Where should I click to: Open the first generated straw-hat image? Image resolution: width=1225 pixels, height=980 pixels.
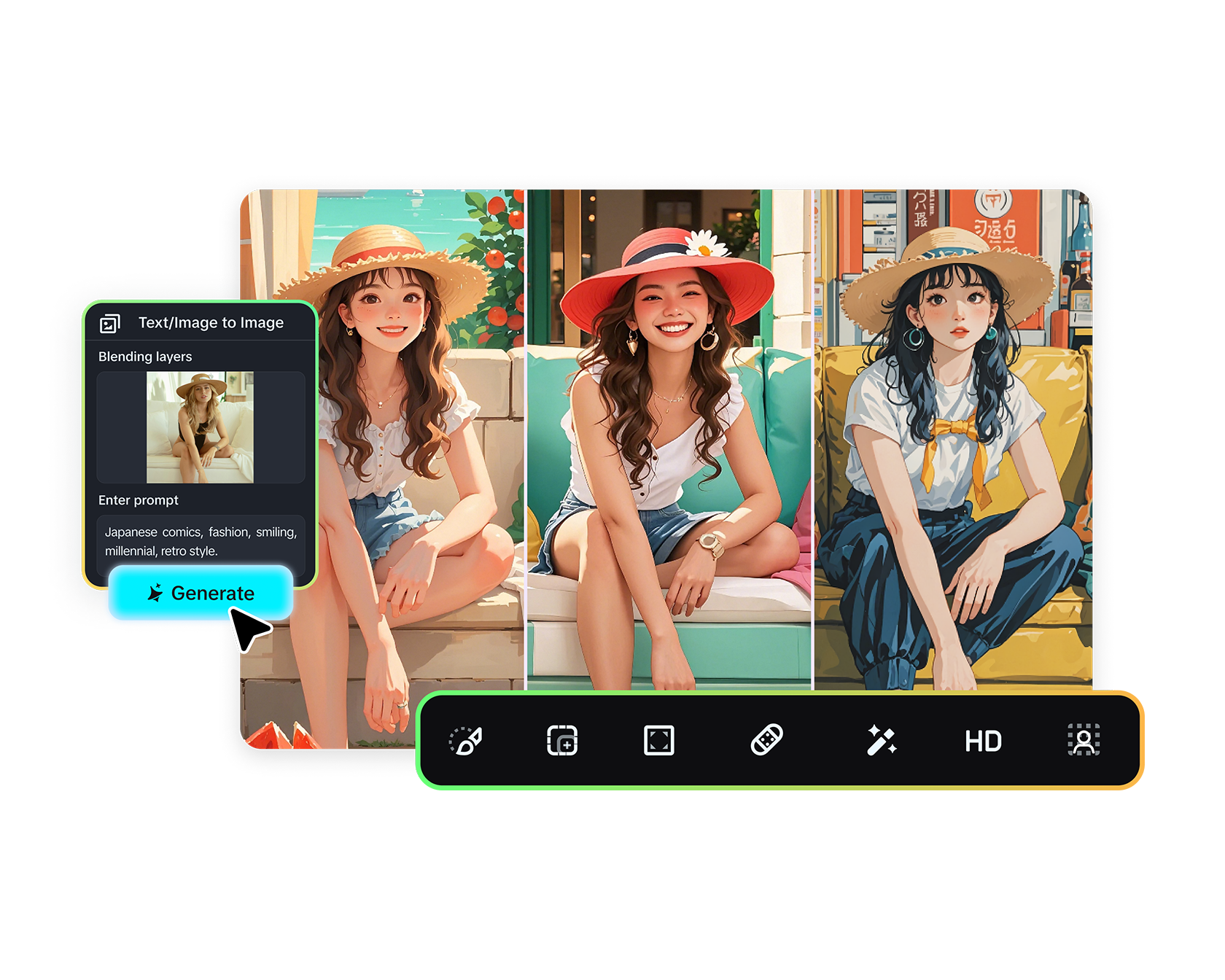point(382,468)
